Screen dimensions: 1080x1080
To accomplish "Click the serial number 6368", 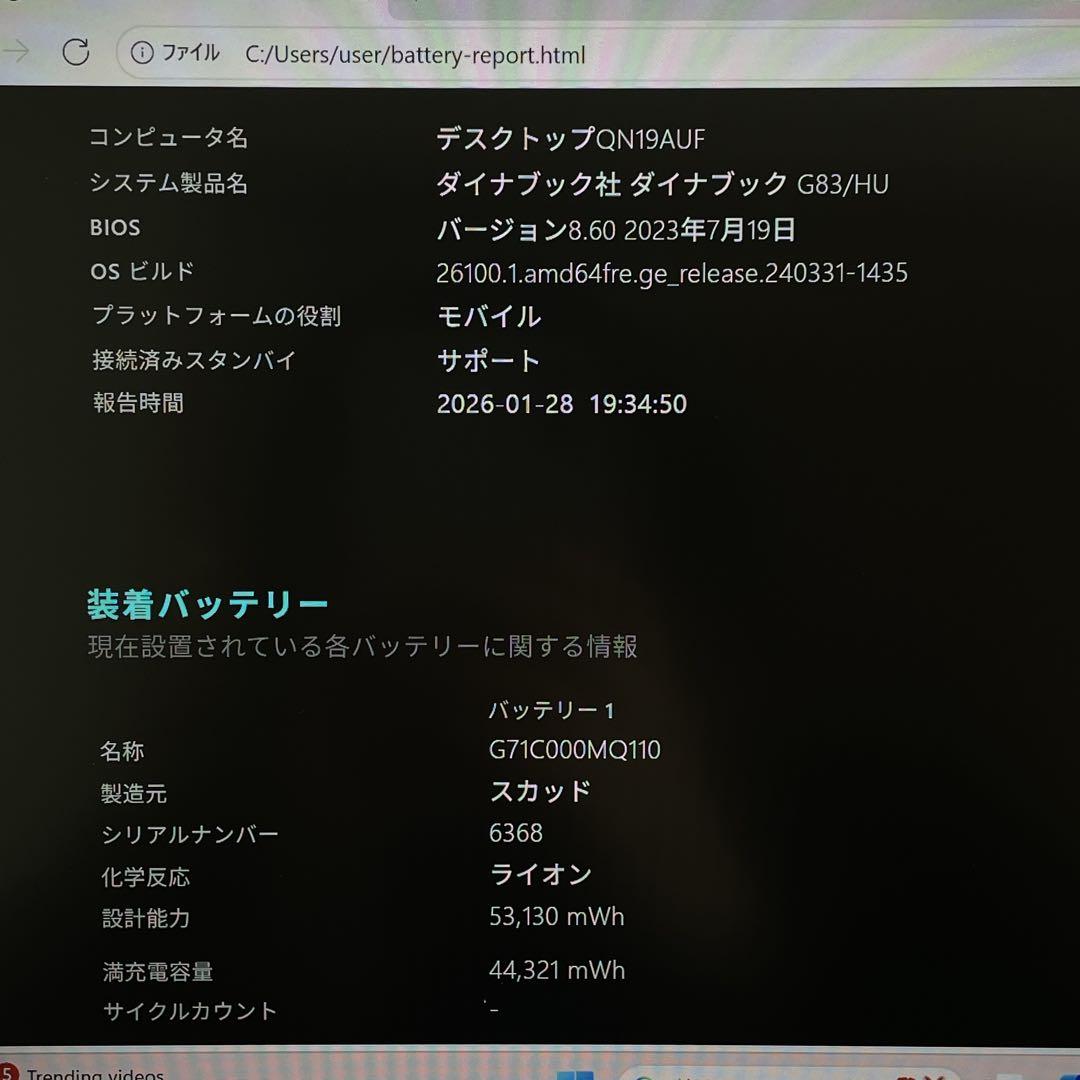I will point(516,833).
